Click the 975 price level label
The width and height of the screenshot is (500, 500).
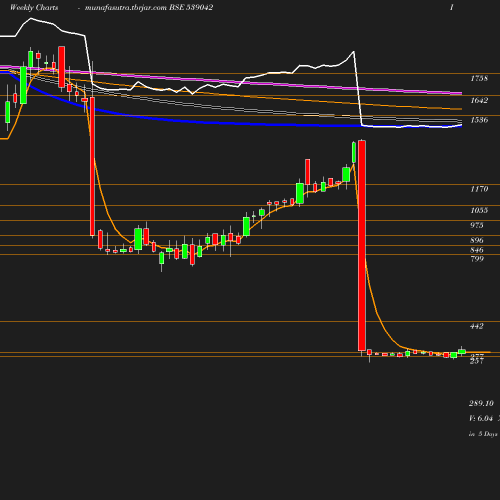[x=477, y=225]
